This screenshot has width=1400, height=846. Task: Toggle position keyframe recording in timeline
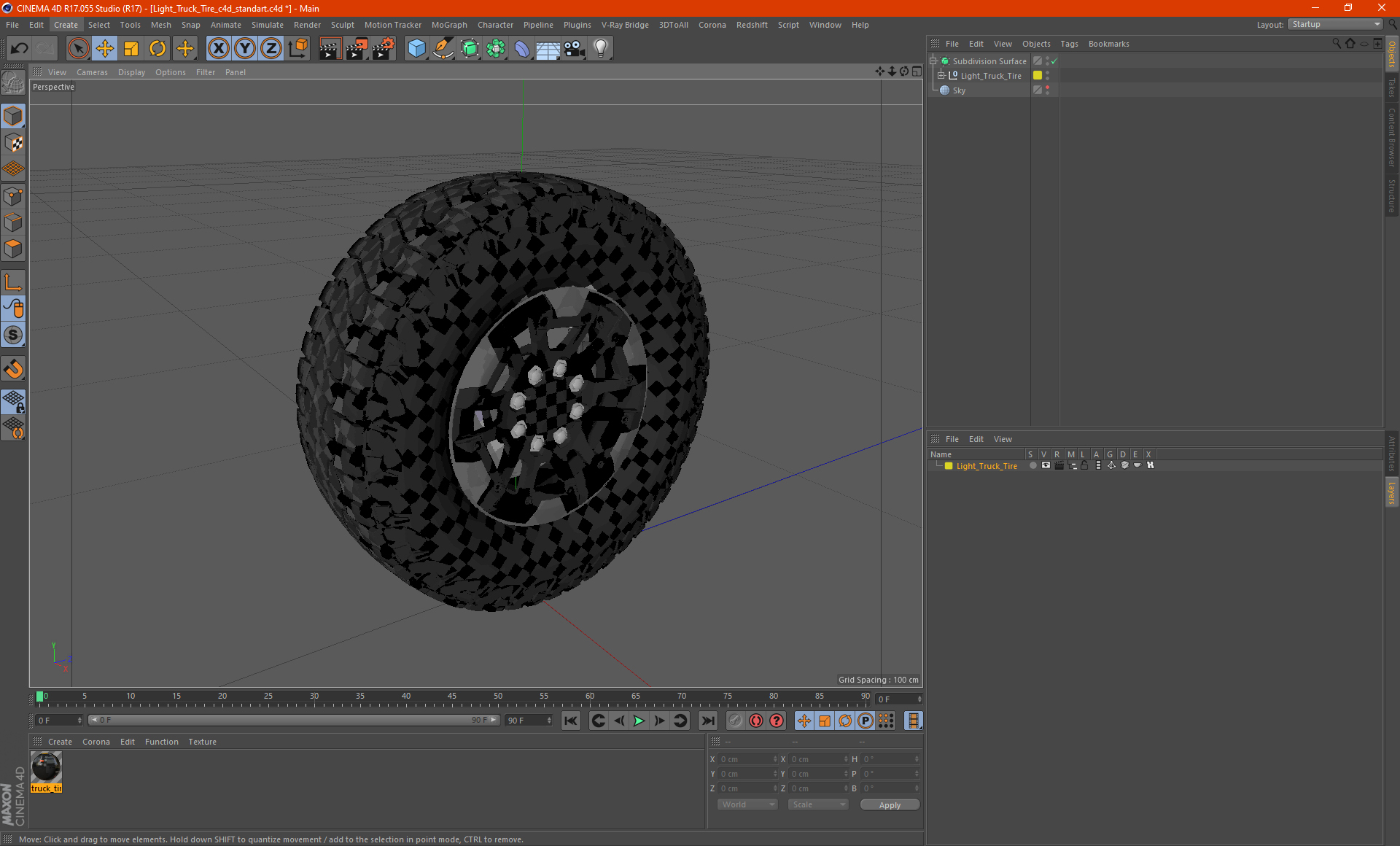(x=804, y=721)
